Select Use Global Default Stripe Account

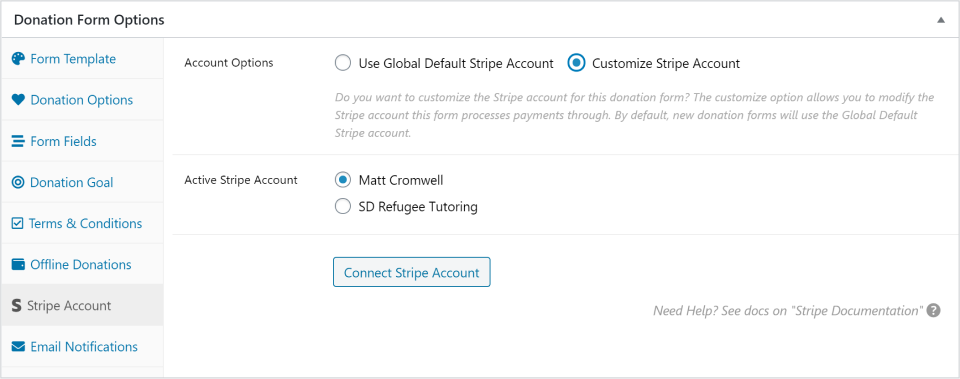(343, 63)
